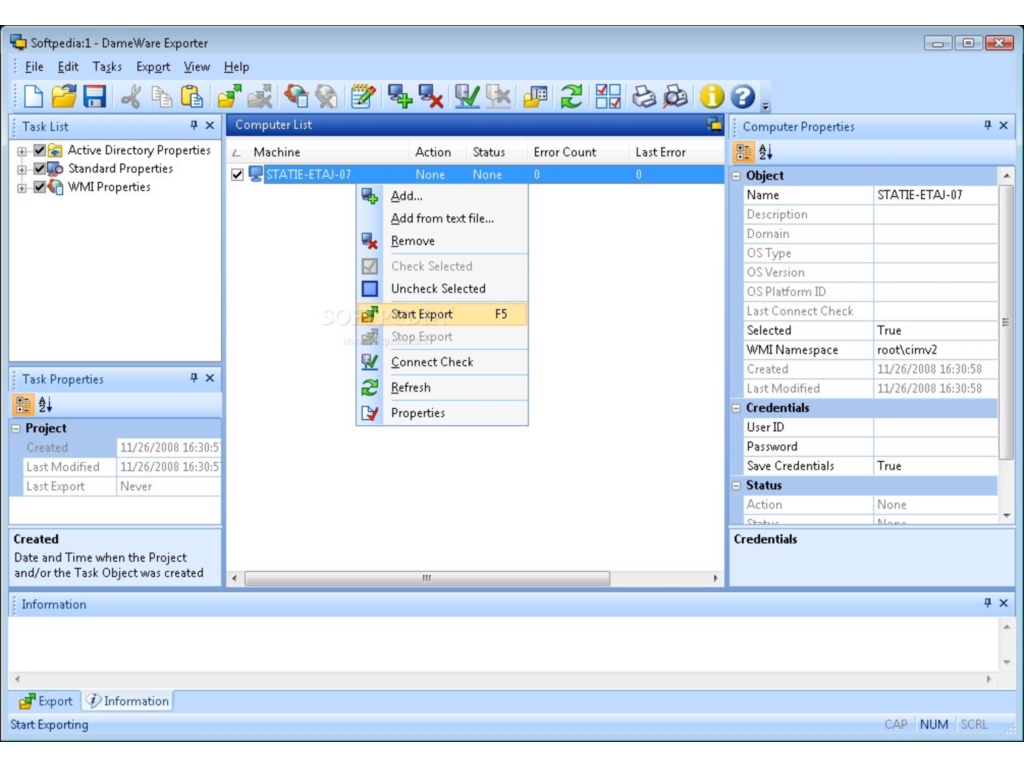Pin the Task List panel
Viewport: 1024px width, 768px height.
pos(194,125)
